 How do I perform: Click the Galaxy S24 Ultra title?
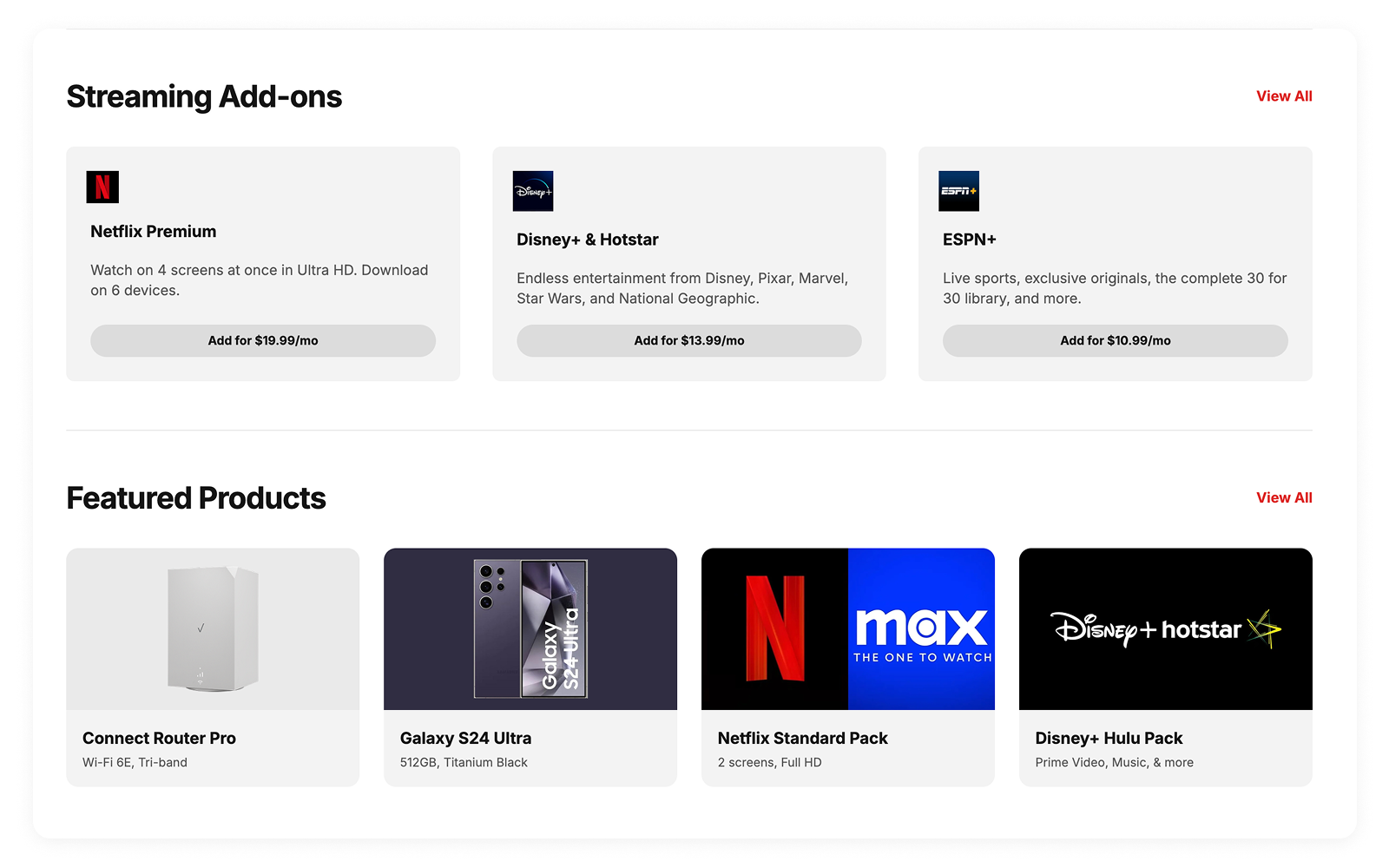(x=465, y=739)
